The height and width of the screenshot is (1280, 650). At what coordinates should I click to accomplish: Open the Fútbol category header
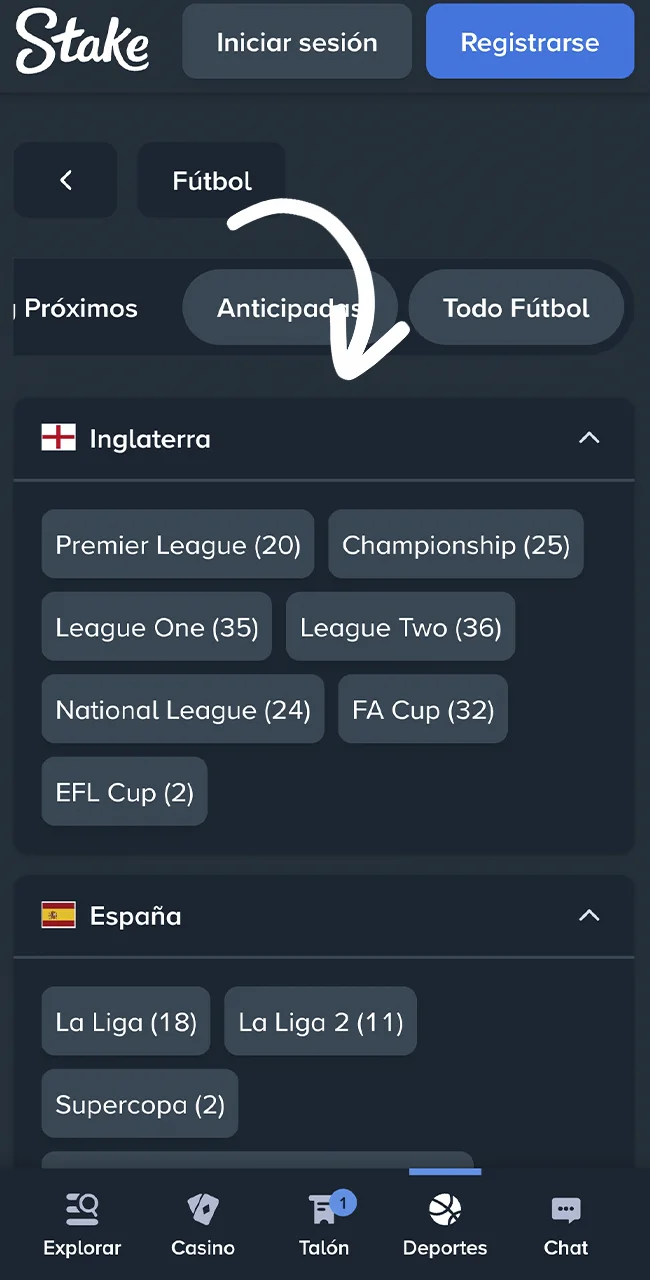(211, 180)
